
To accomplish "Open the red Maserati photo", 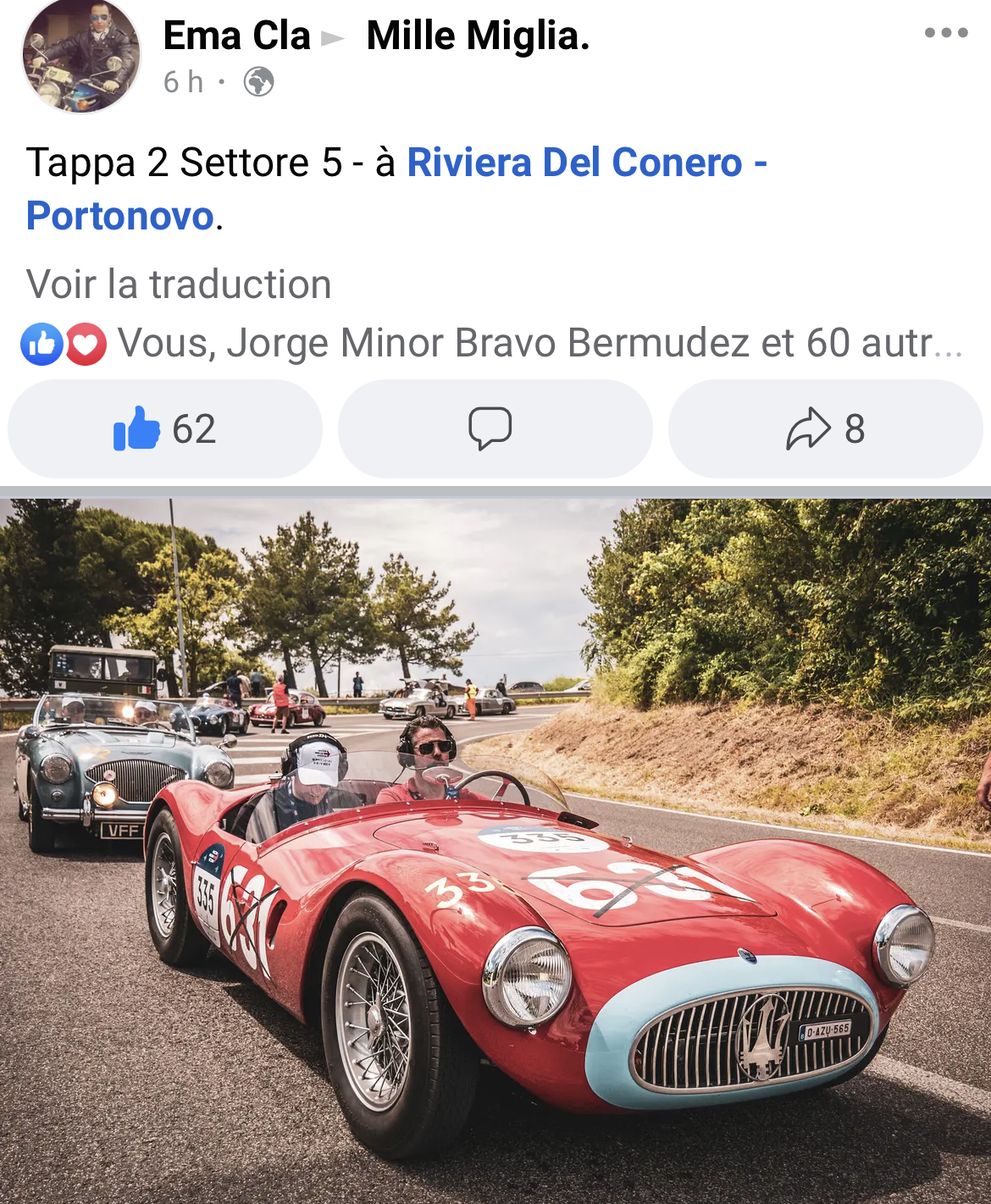I will pyautogui.click(x=495, y=851).
